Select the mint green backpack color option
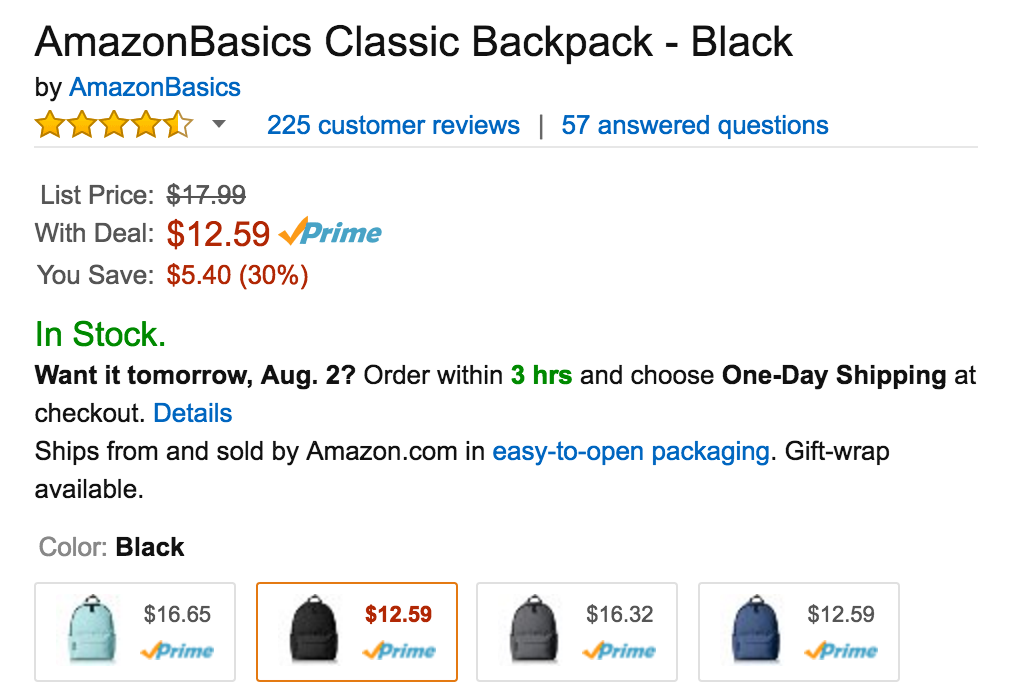This screenshot has height=692, width=1010. [134, 631]
